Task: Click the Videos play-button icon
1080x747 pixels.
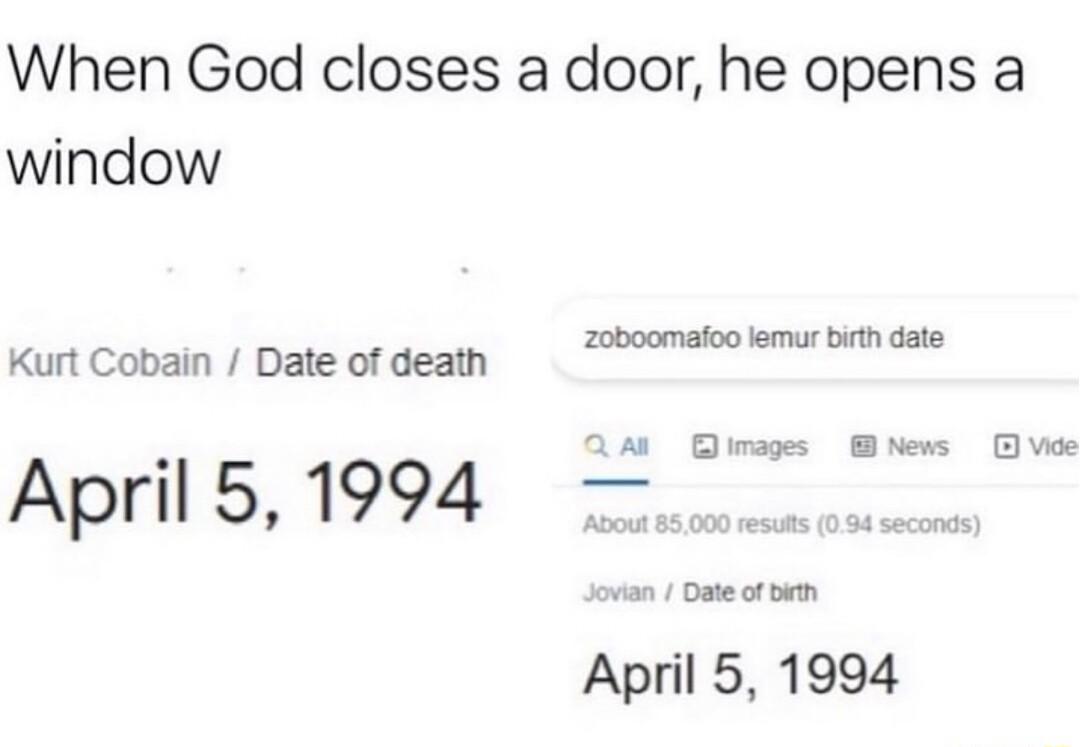Action: [x=1010, y=447]
